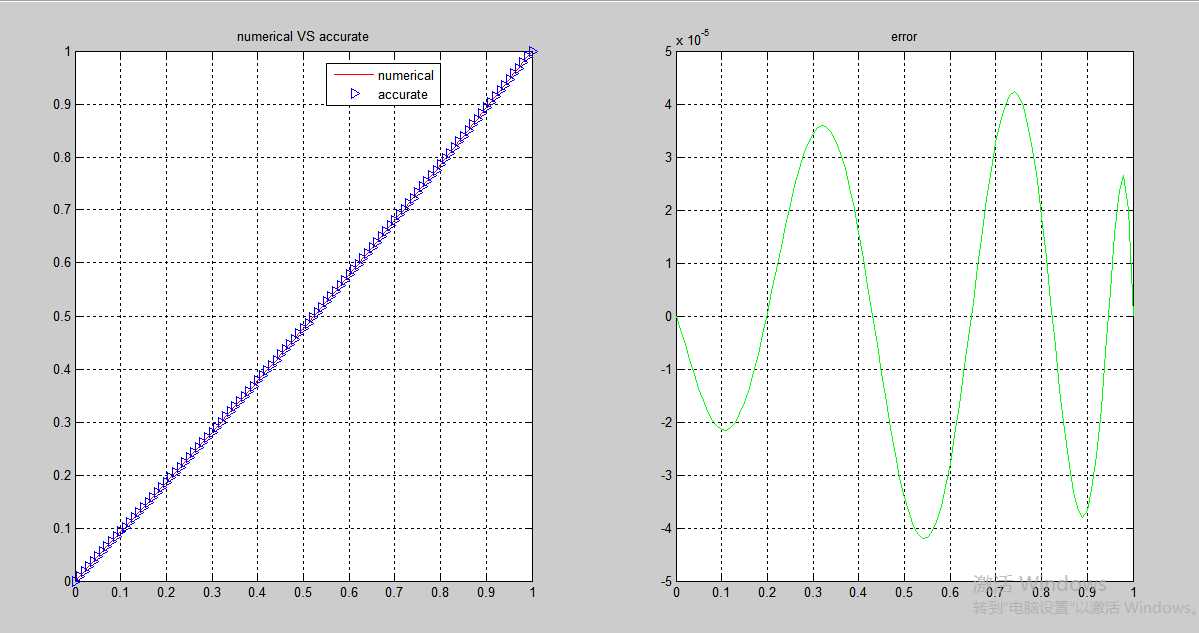Select the 'accurate' legend entry
The image size is (1199, 633).
click(x=402, y=95)
